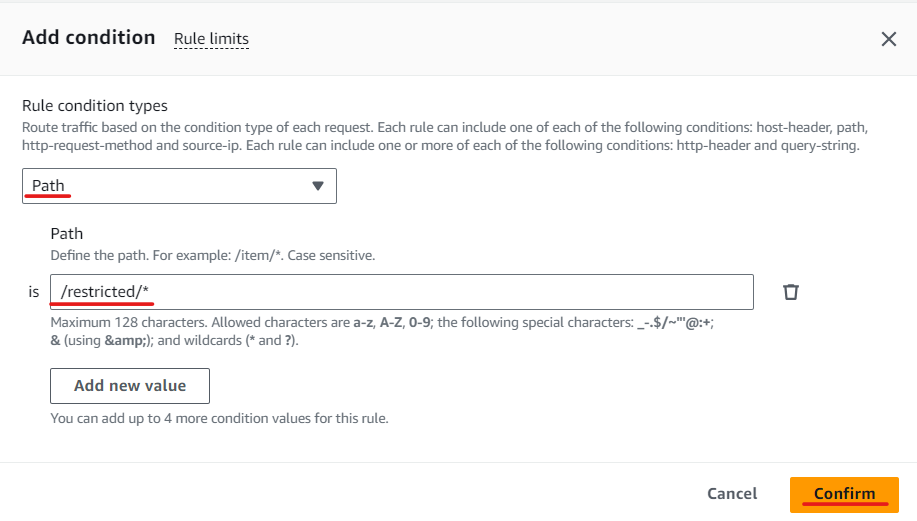Cancel the add condition dialog
Viewport: 917px width, 521px height.
click(x=732, y=494)
